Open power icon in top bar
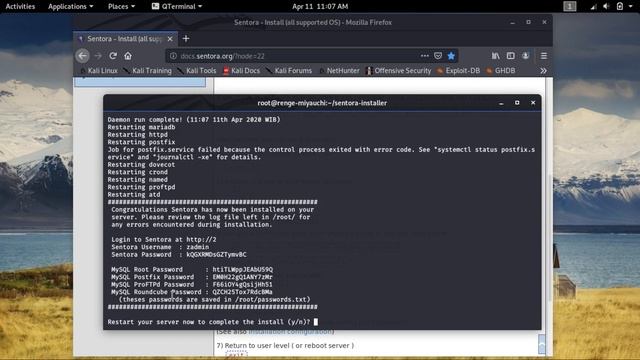The width and height of the screenshot is (640, 360). pyautogui.click(x=620, y=6)
